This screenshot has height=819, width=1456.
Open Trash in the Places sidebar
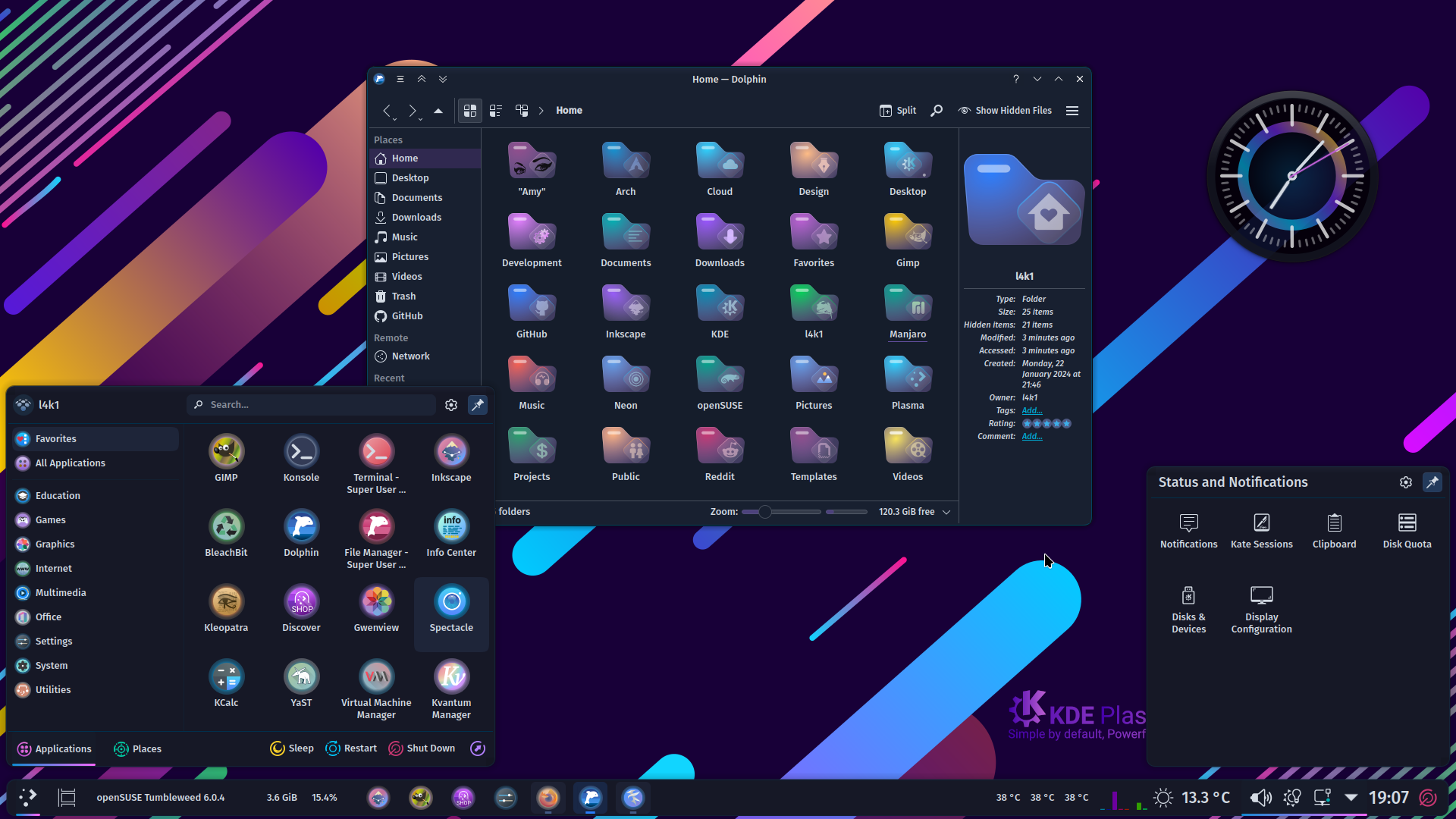click(425, 297)
